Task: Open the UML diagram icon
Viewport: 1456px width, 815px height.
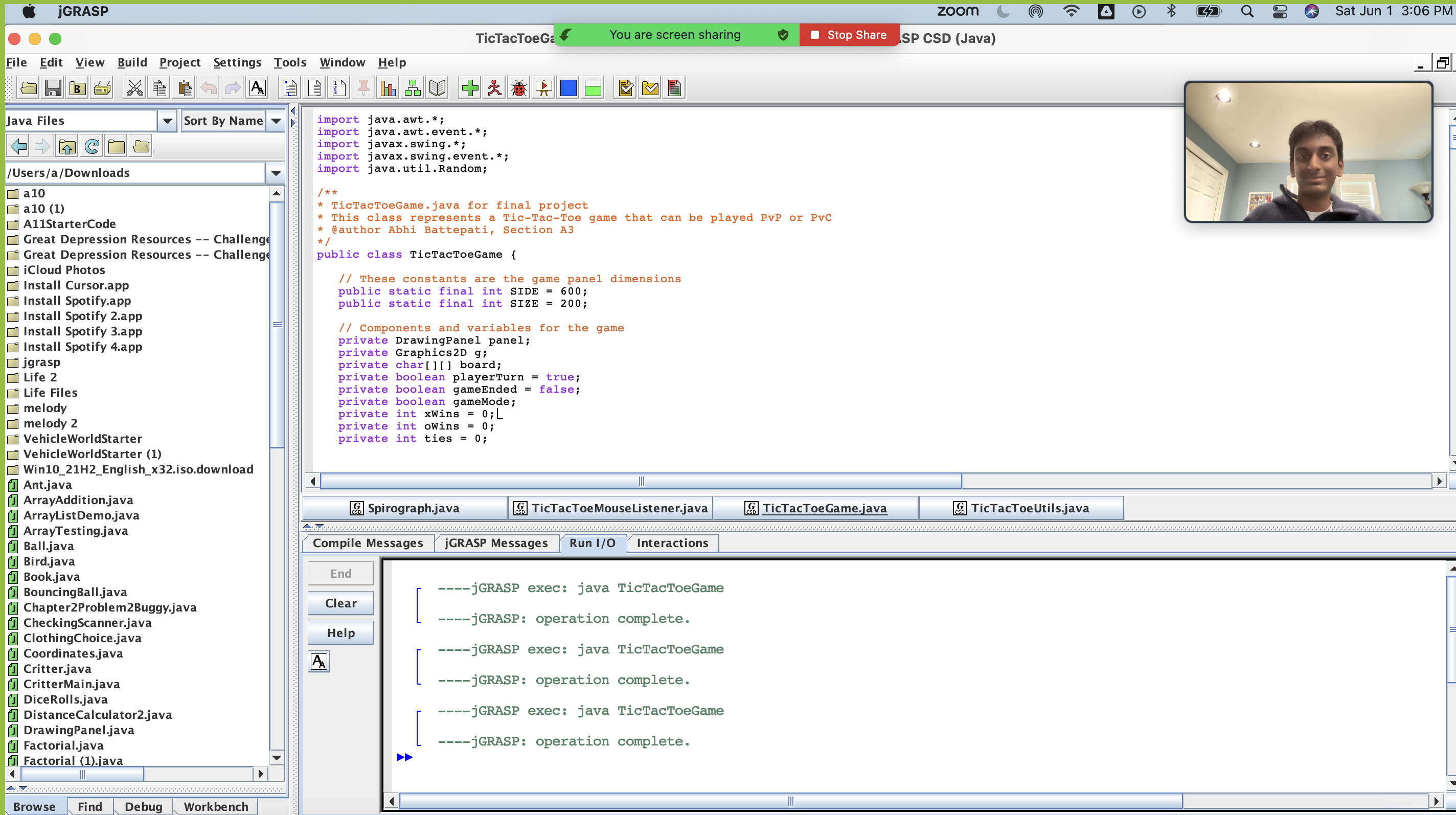Action: [x=413, y=88]
